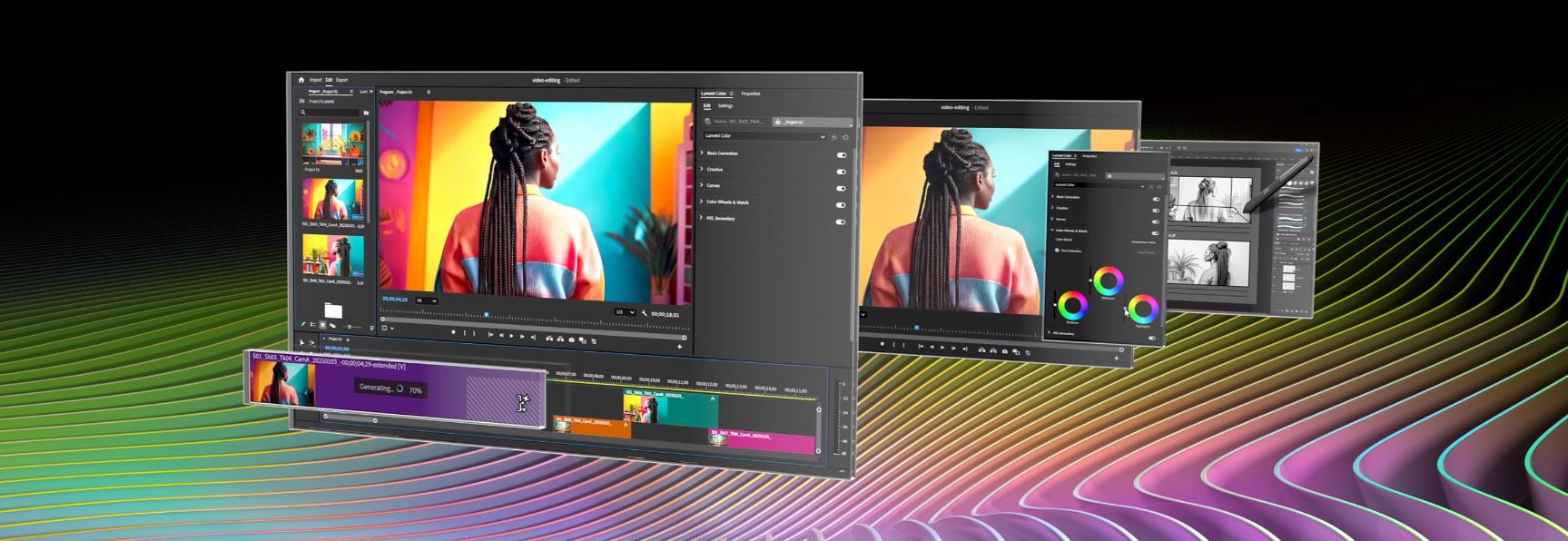Screen dimensions: 1568x541
Task: Open the Fit zoom level dropdown
Action: pos(426,300)
